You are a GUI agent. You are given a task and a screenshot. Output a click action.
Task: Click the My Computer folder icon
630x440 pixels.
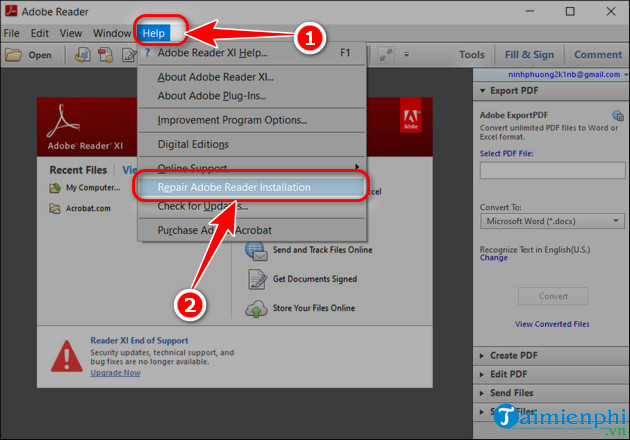pos(55,188)
